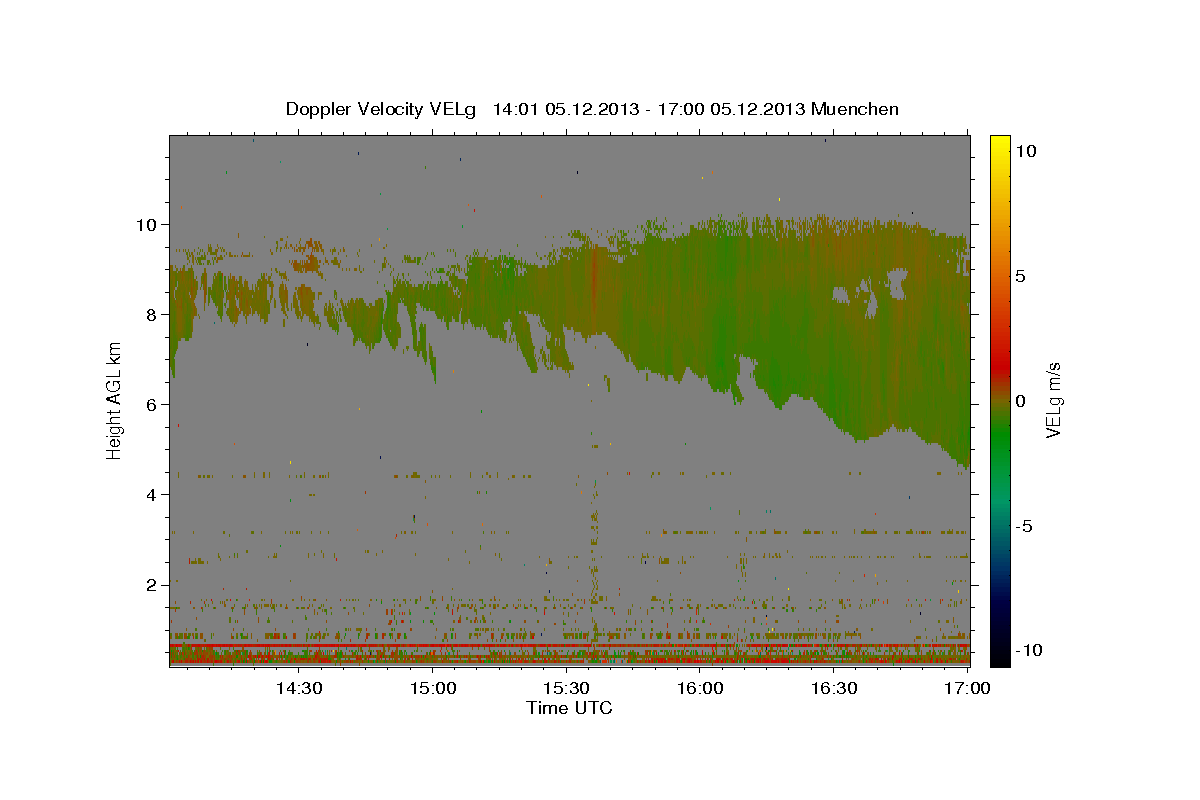
Task: Click the height tick label 10
Action: (145, 224)
